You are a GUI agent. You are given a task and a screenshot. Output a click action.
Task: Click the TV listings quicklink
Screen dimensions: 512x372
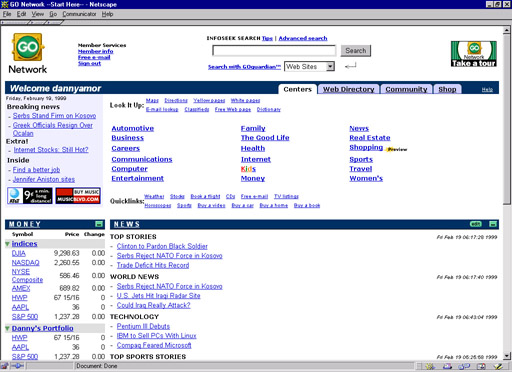click(286, 196)
